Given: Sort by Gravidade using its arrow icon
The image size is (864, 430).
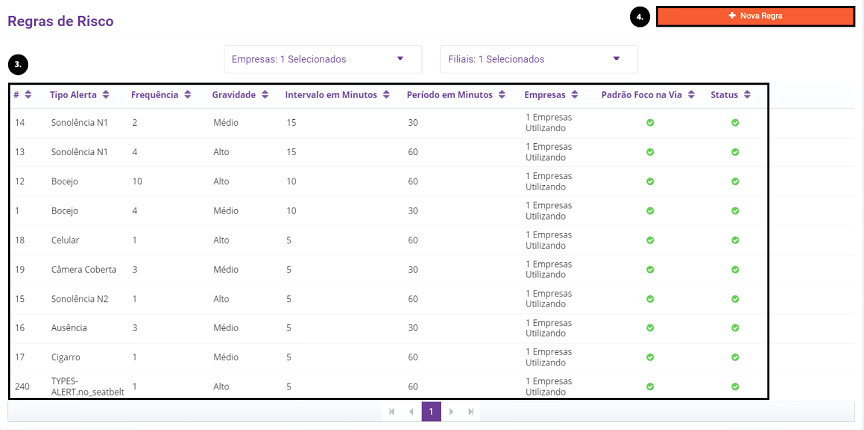Looking at the screenshot, I should (x=264, y=95).
